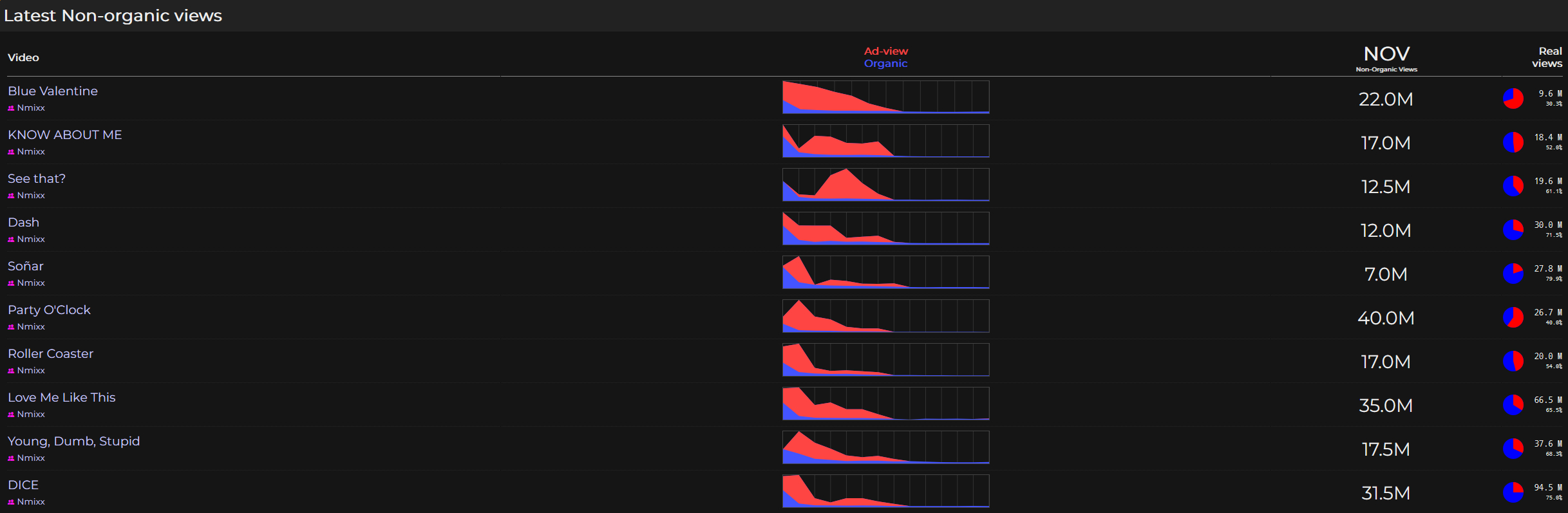Click the 94.5 M real views figure
The image size is (1568, 513).
[x=1549, y=488]
